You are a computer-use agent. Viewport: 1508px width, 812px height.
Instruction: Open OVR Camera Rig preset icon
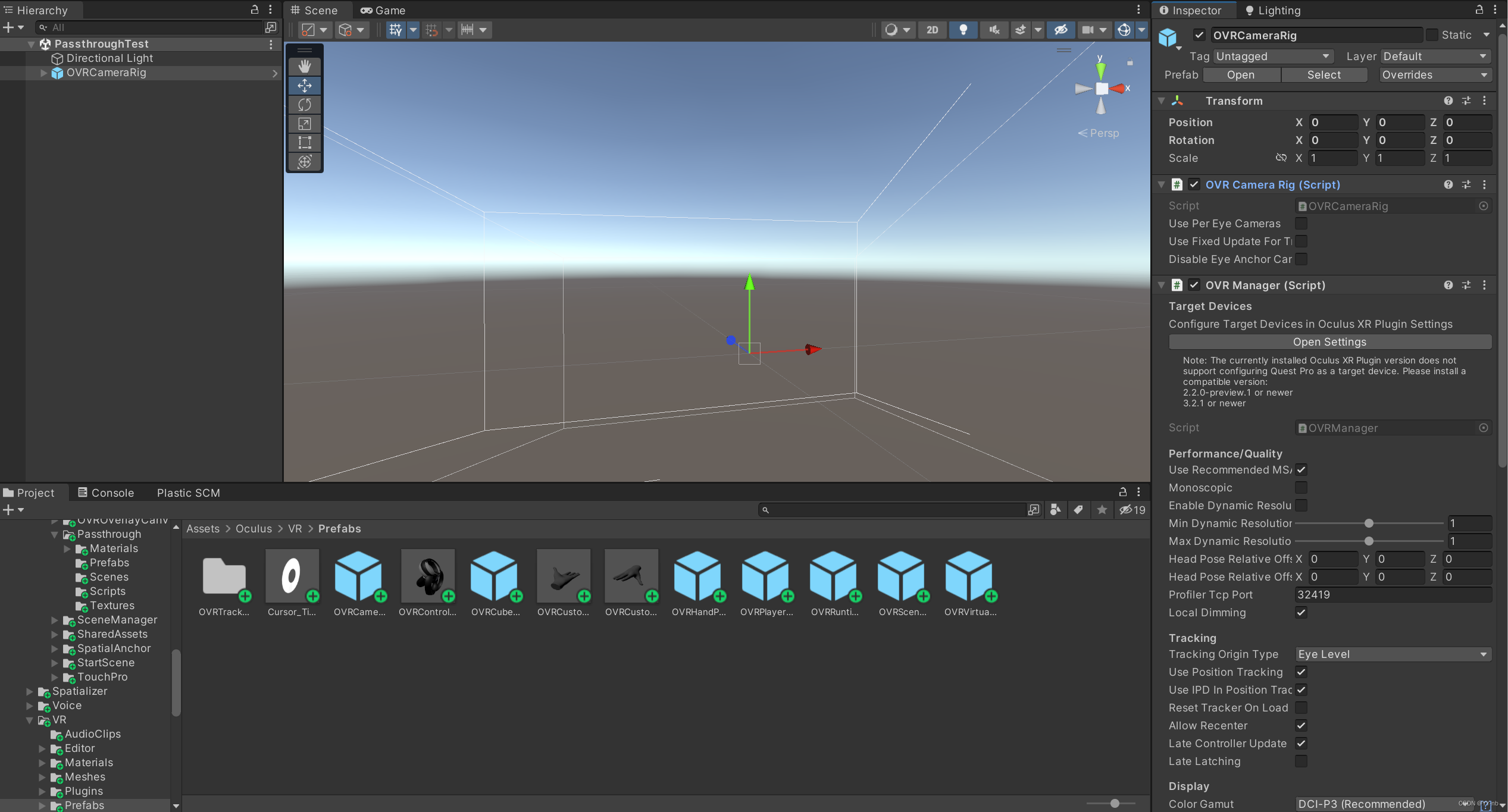point(1466,185)
